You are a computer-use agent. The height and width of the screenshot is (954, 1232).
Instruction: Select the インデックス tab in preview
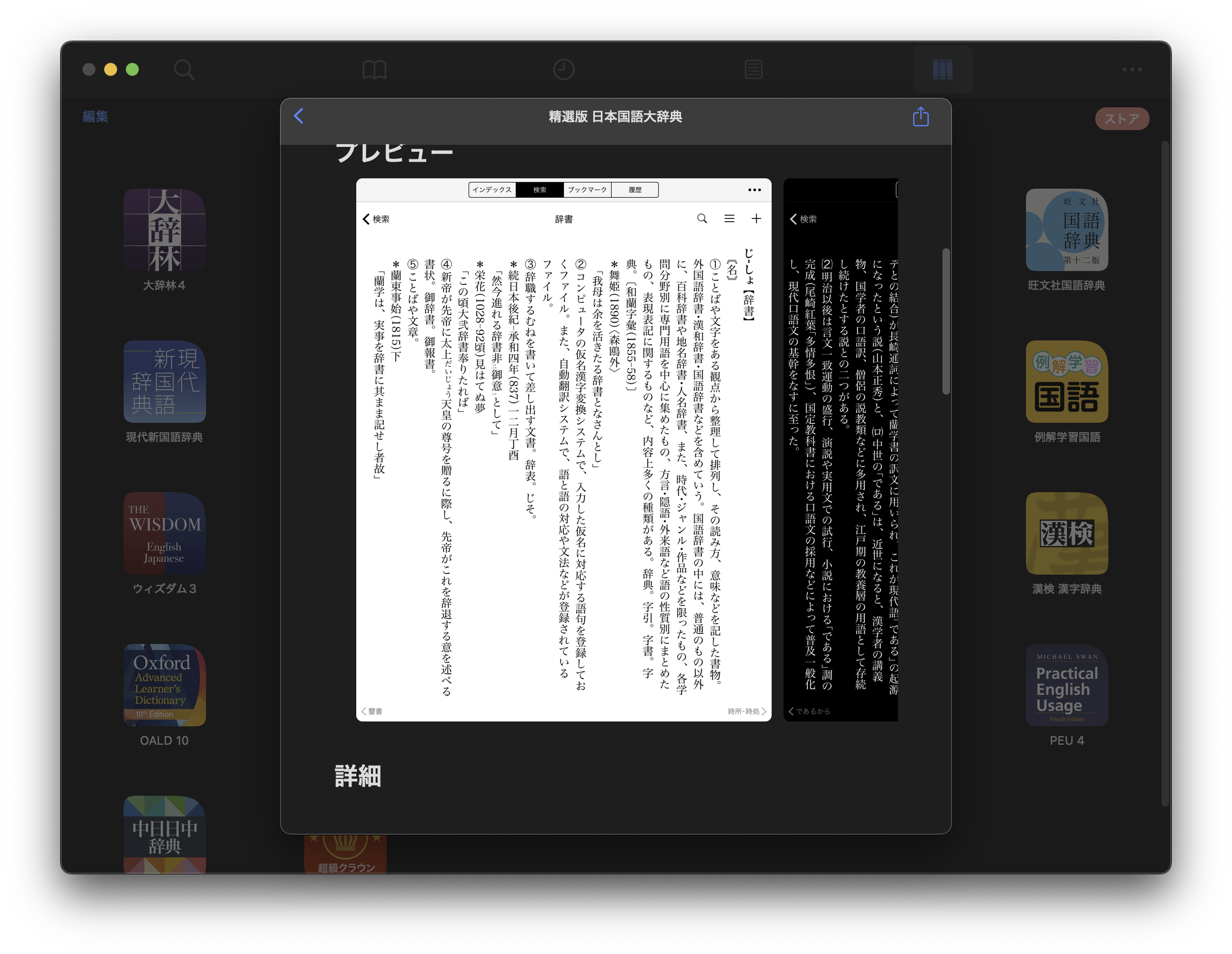point(492,190)
